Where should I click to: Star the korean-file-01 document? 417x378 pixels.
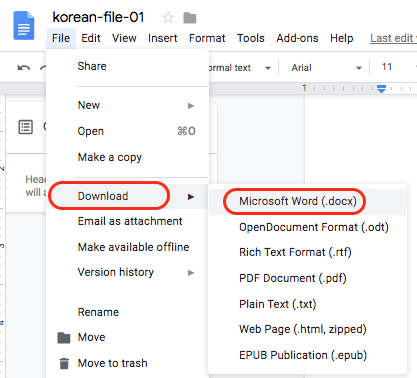click(168, 17)
